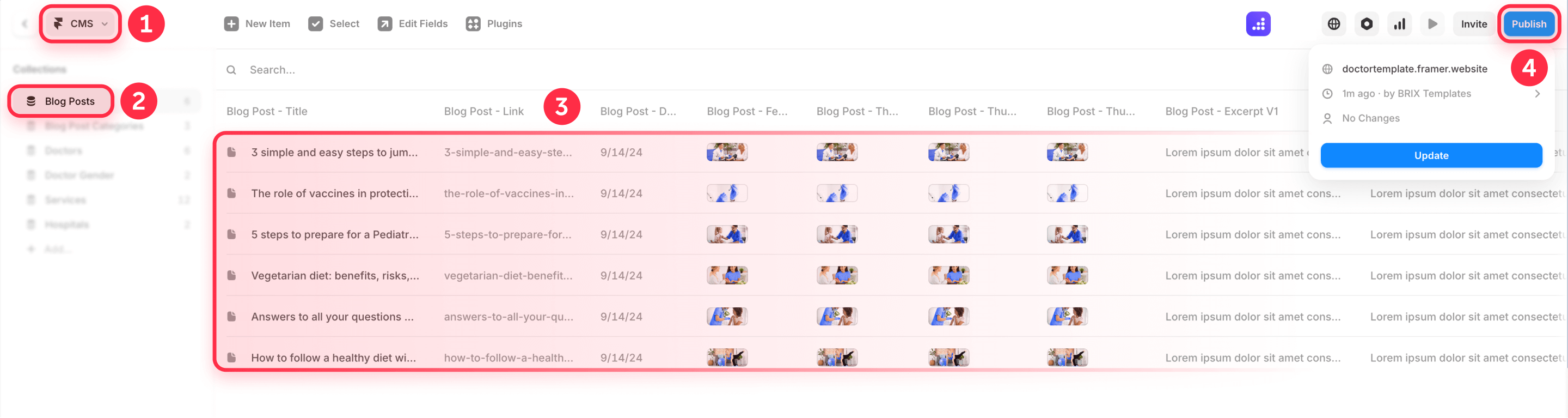Viewport: 1568px width, 418px height.
Task: Click the page icon of the Answers row
Action: click(x=231, y=316)
